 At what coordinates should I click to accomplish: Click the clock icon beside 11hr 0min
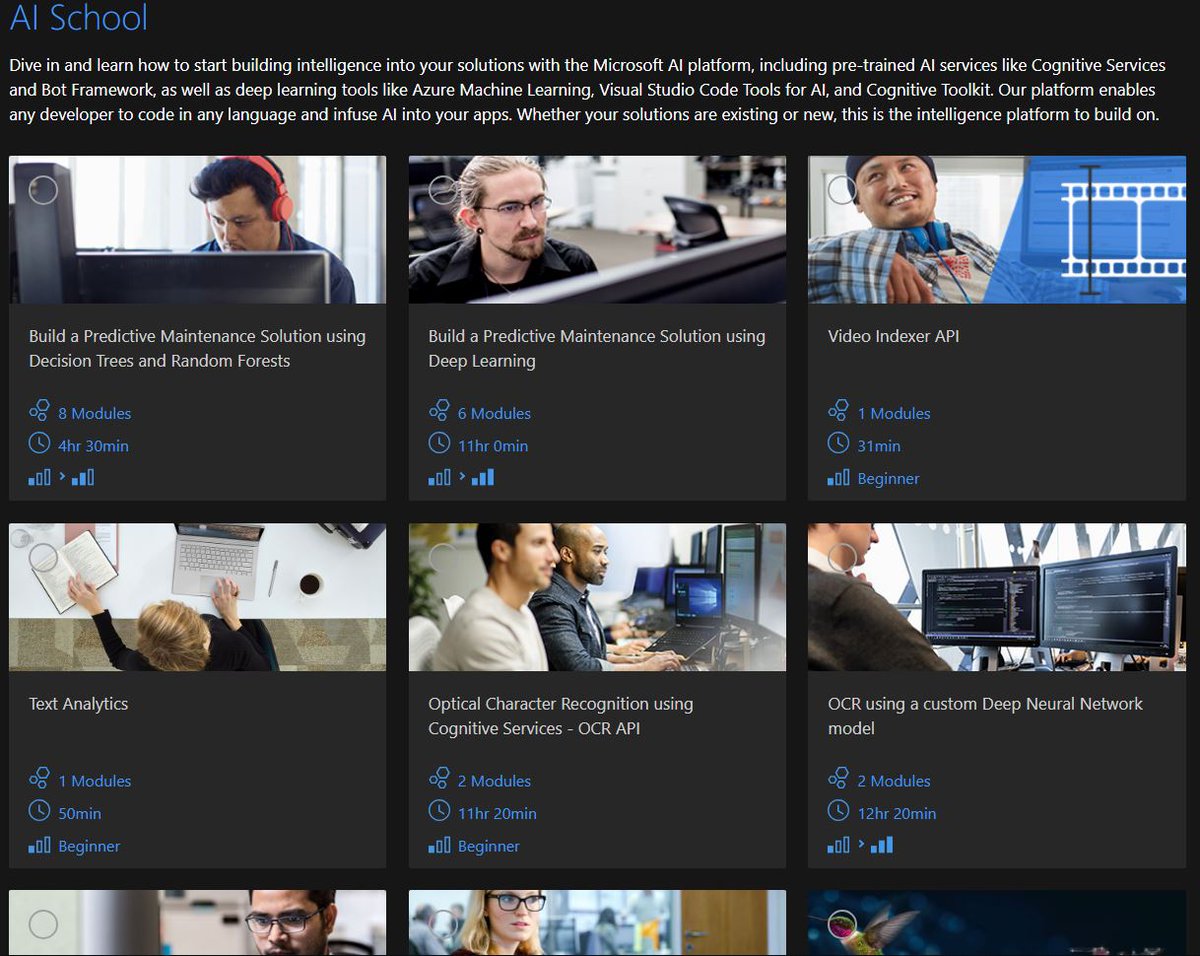(x=439, y=444)
